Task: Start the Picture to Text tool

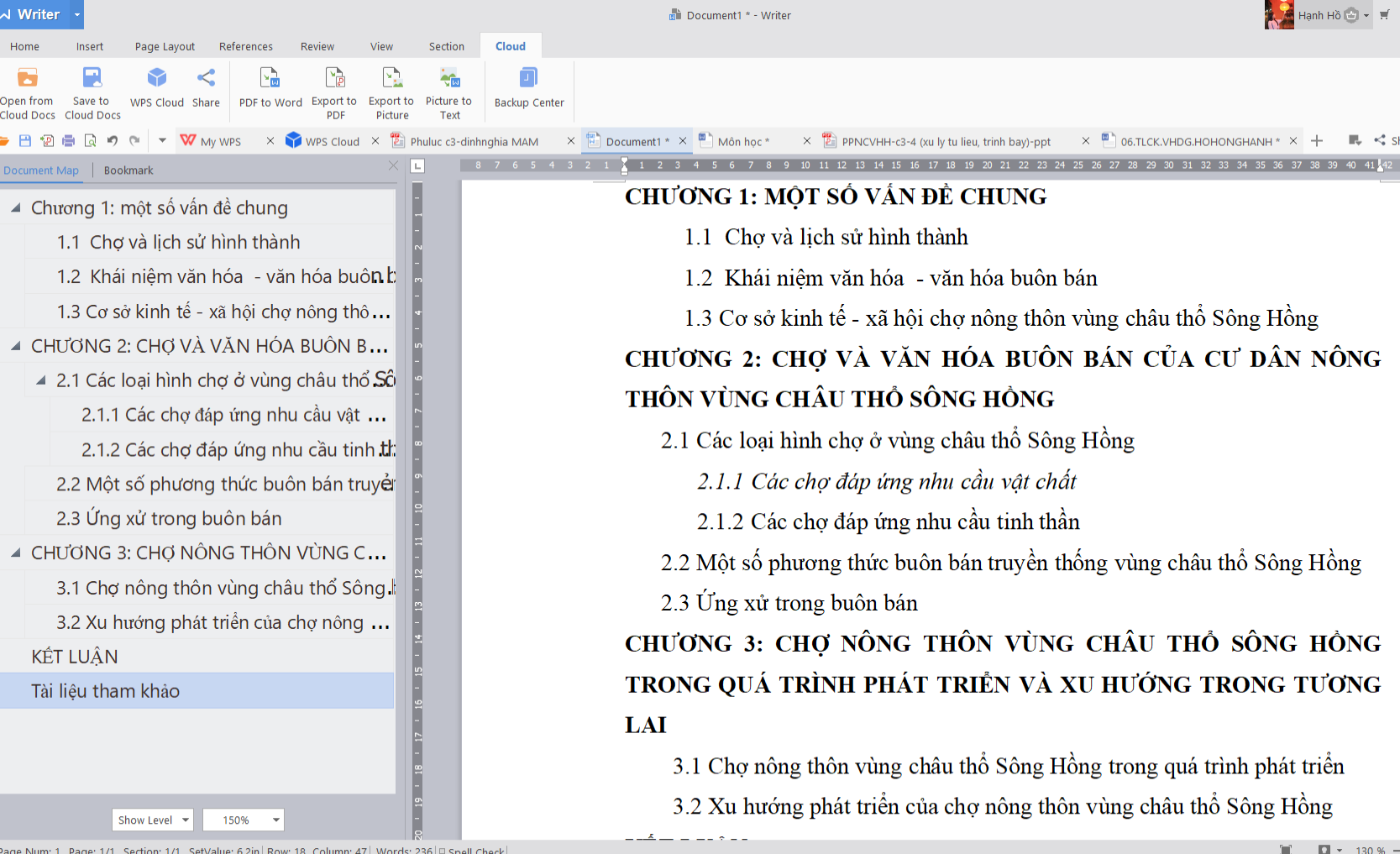Action: click(x=449, y=92)
